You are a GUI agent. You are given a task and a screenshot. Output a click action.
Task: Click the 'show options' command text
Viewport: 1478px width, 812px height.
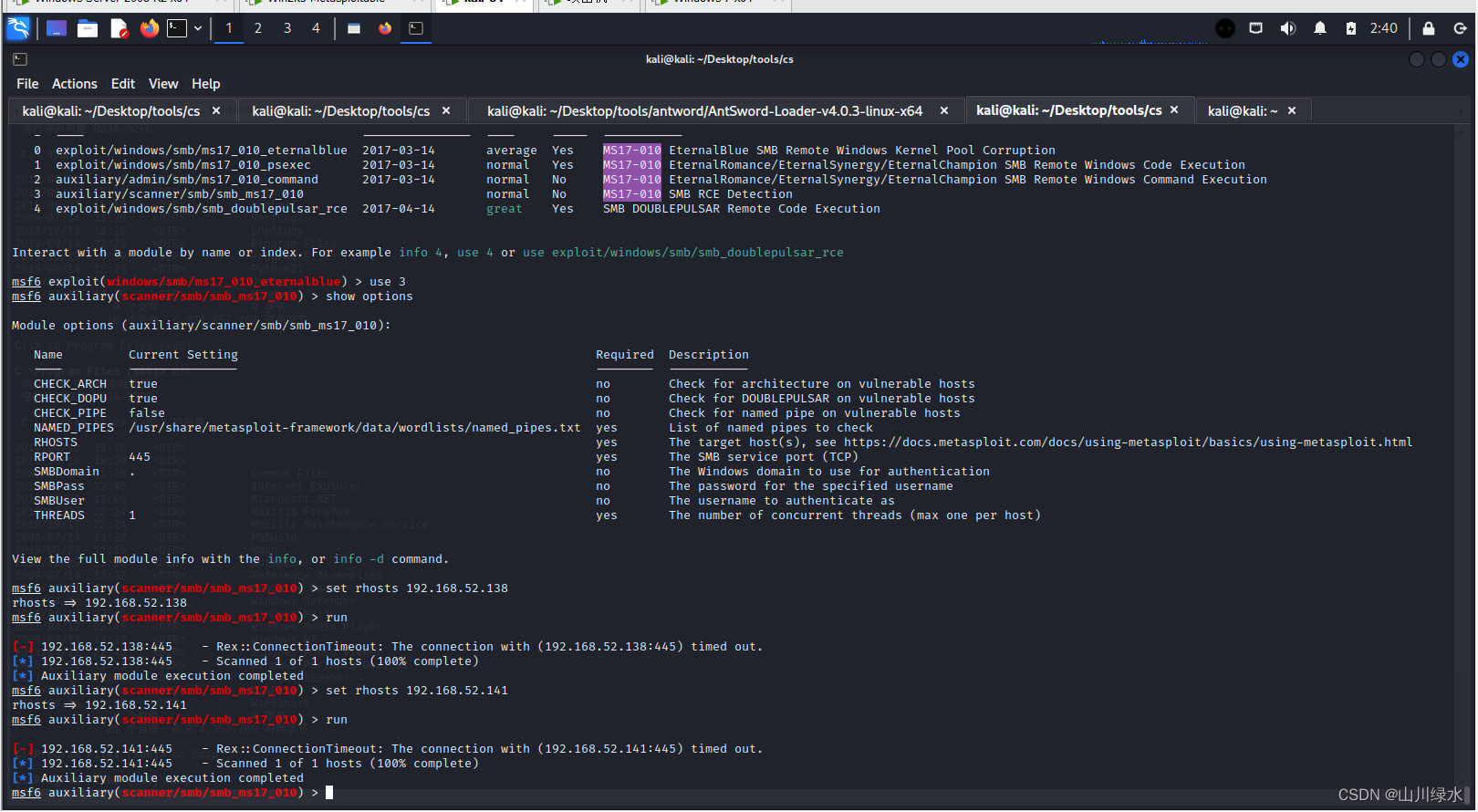click(x=369, y=297)
